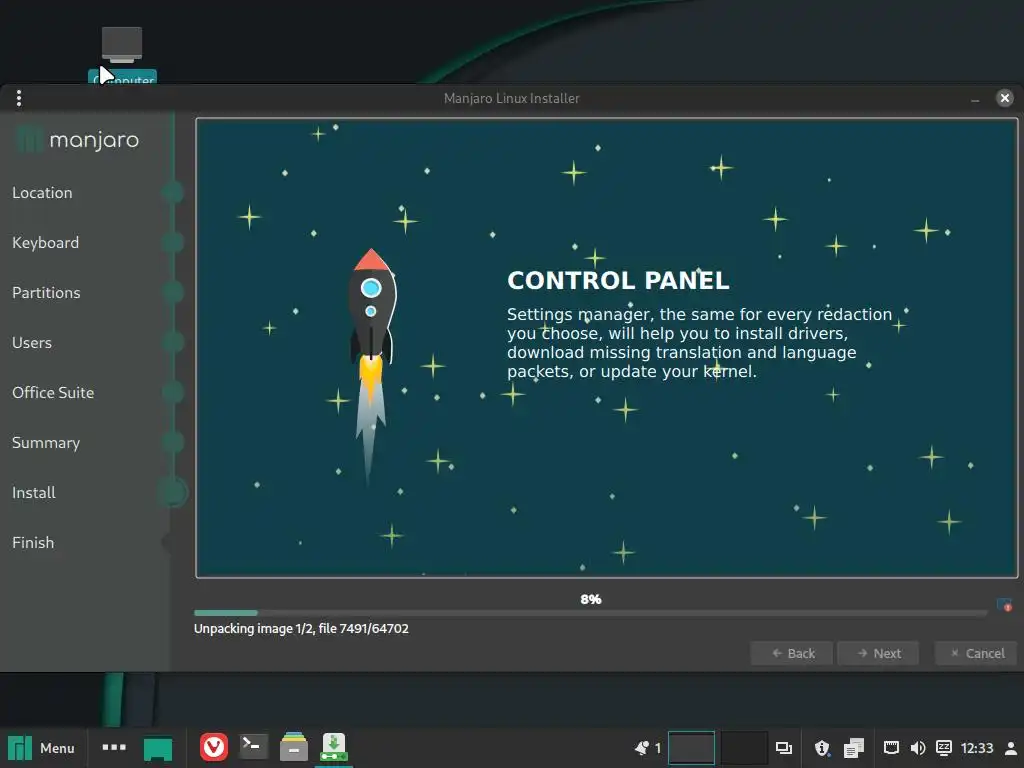Select the Location step in sidebar

pyautogui.click(x=42, y=193)
